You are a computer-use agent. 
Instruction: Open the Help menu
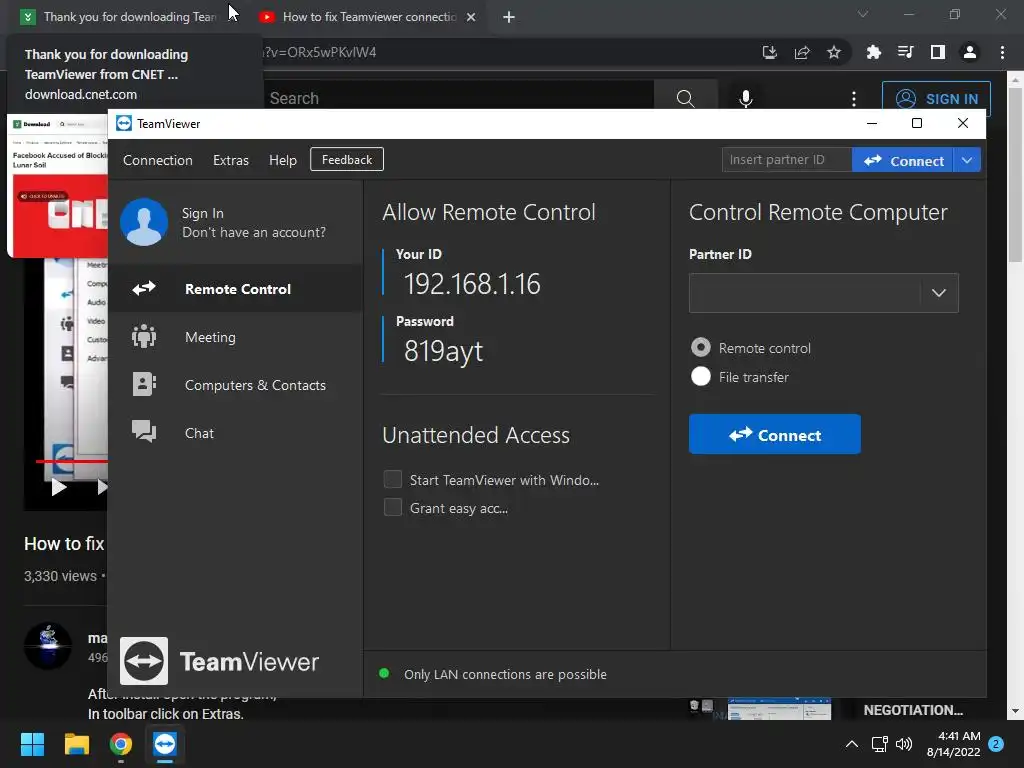283,160
